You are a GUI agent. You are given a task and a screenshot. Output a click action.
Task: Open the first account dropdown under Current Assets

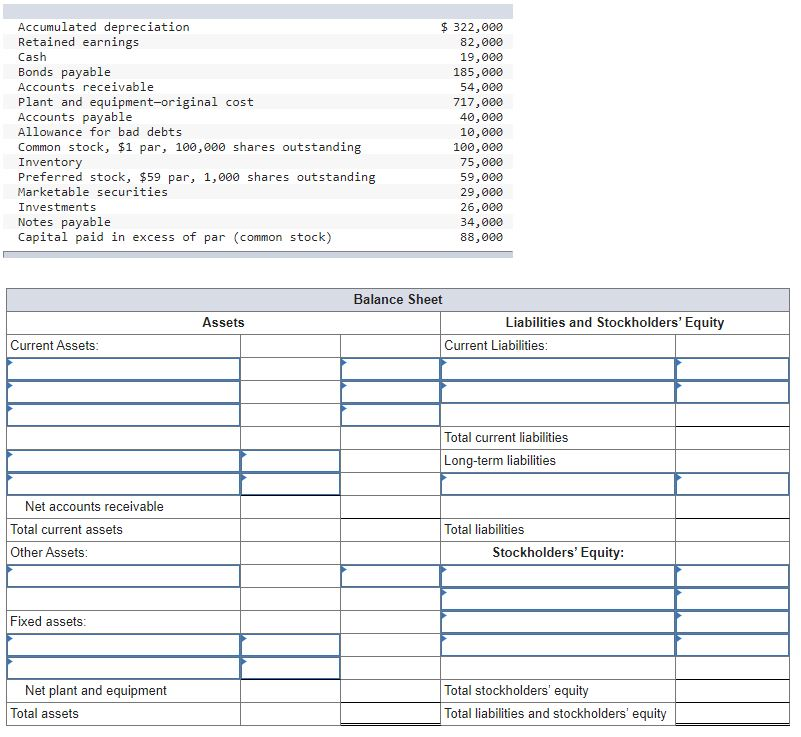[x=123, y=369]
